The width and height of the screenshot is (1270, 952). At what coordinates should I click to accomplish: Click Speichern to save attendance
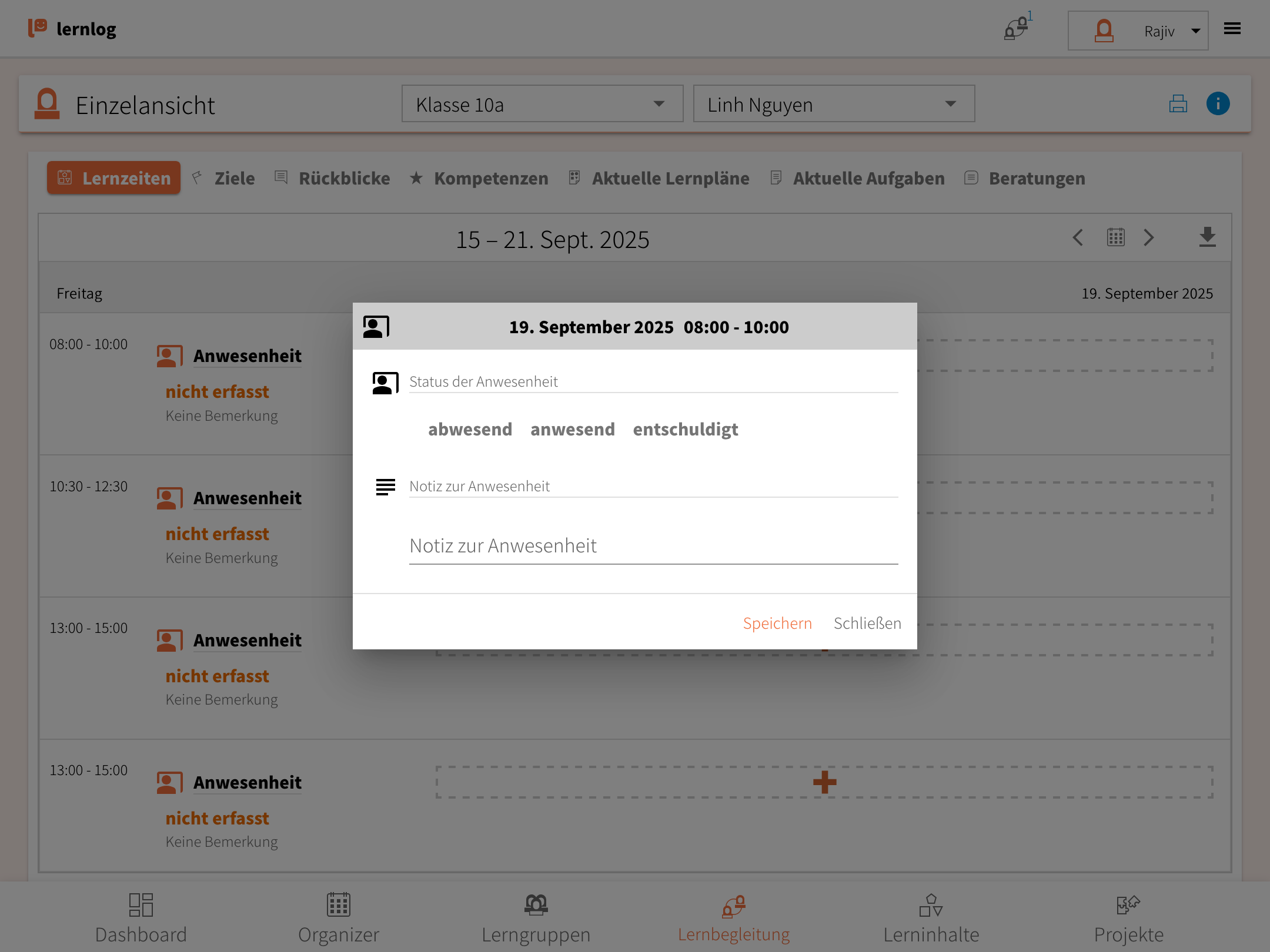pyautogui.click(x=777, y=623)
